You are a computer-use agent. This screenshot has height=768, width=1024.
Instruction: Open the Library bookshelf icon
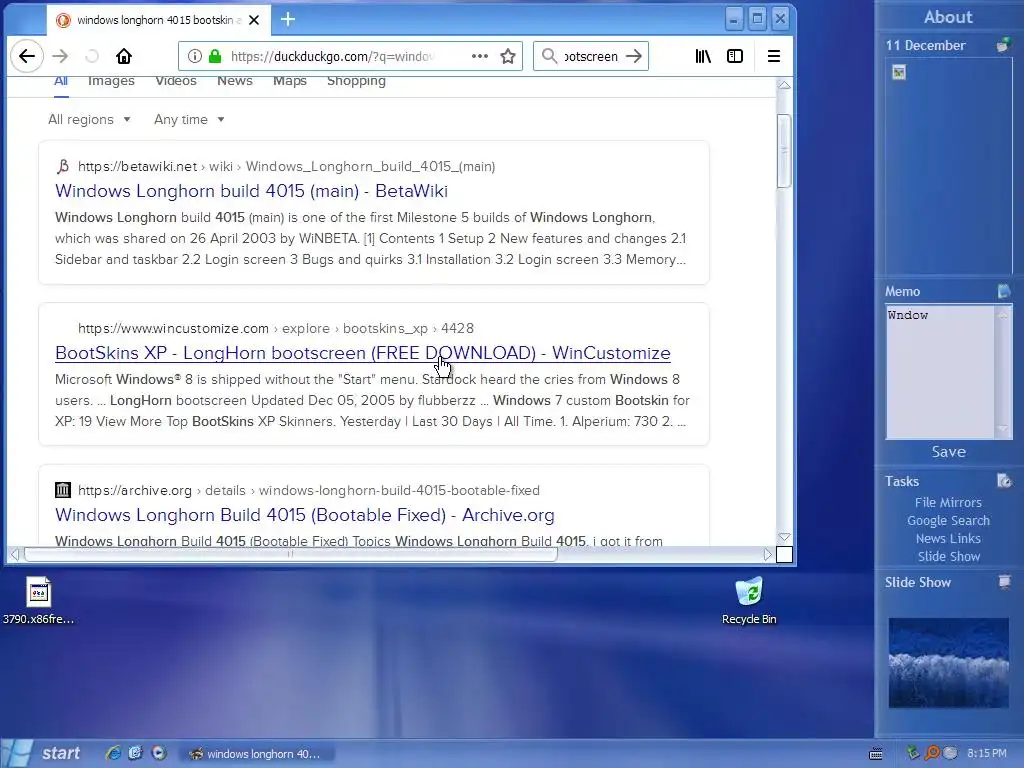(703, 56)
